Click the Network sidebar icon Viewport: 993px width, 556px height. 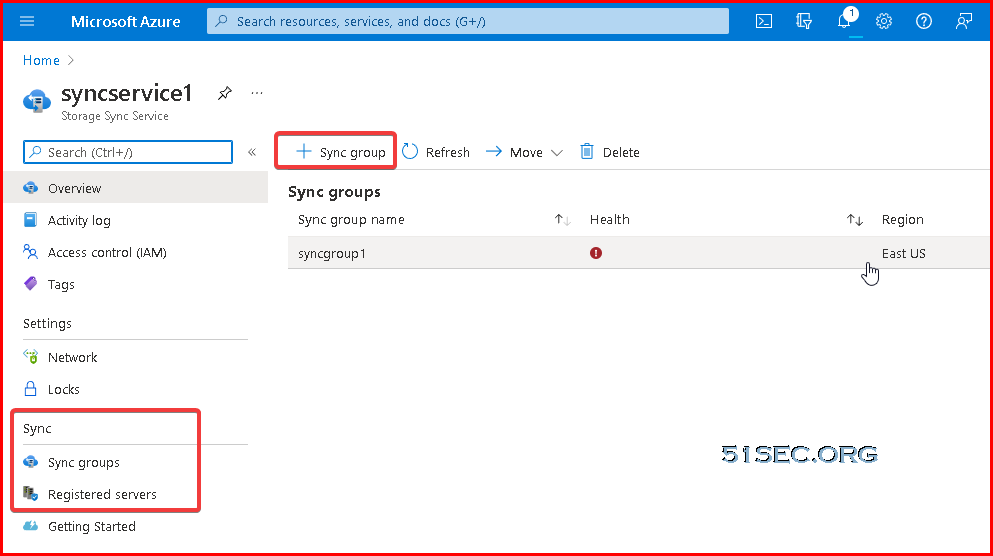[x=30, y=357]
